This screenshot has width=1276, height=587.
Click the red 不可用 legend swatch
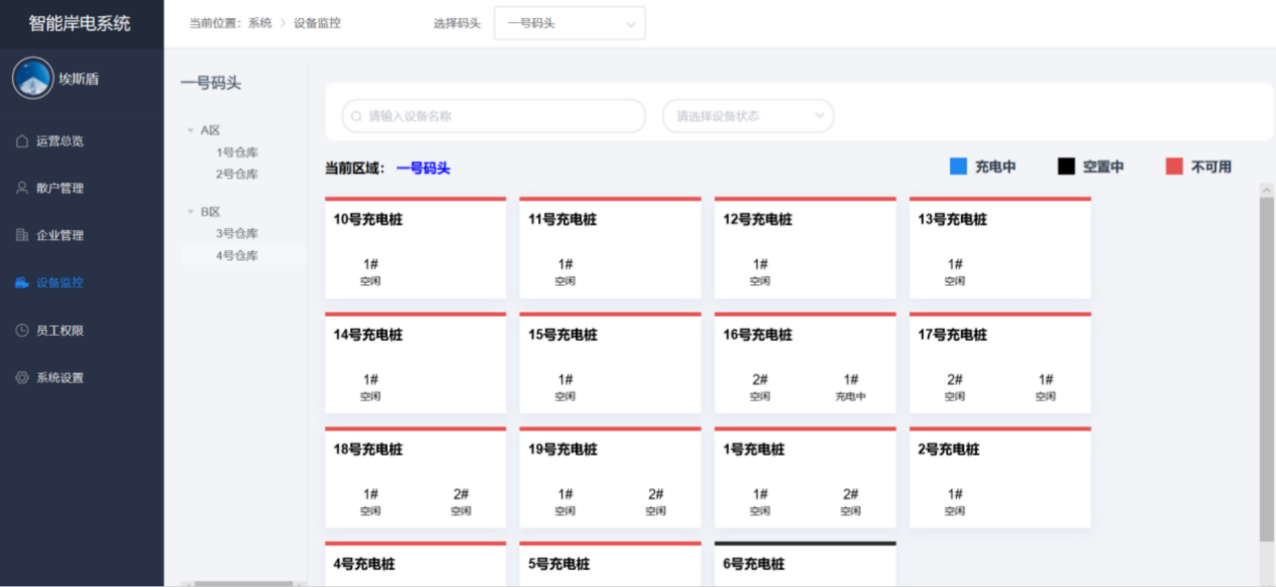[1174, 166]
